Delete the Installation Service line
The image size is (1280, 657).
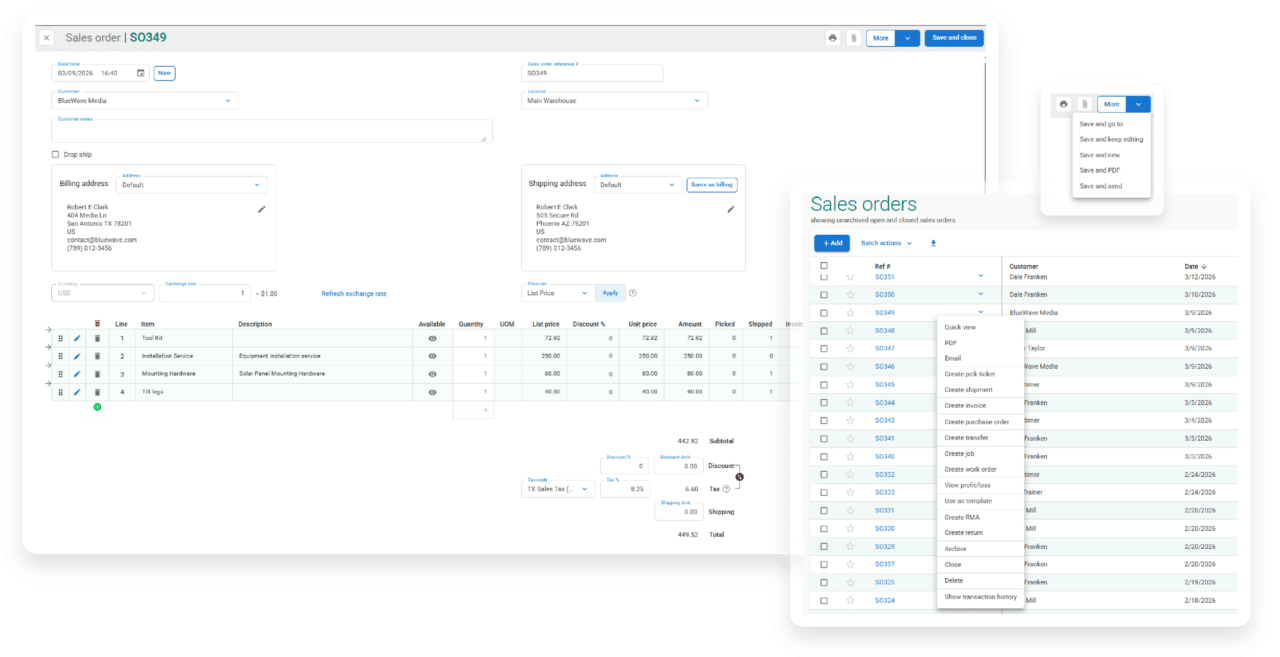(x=97, y=356)
